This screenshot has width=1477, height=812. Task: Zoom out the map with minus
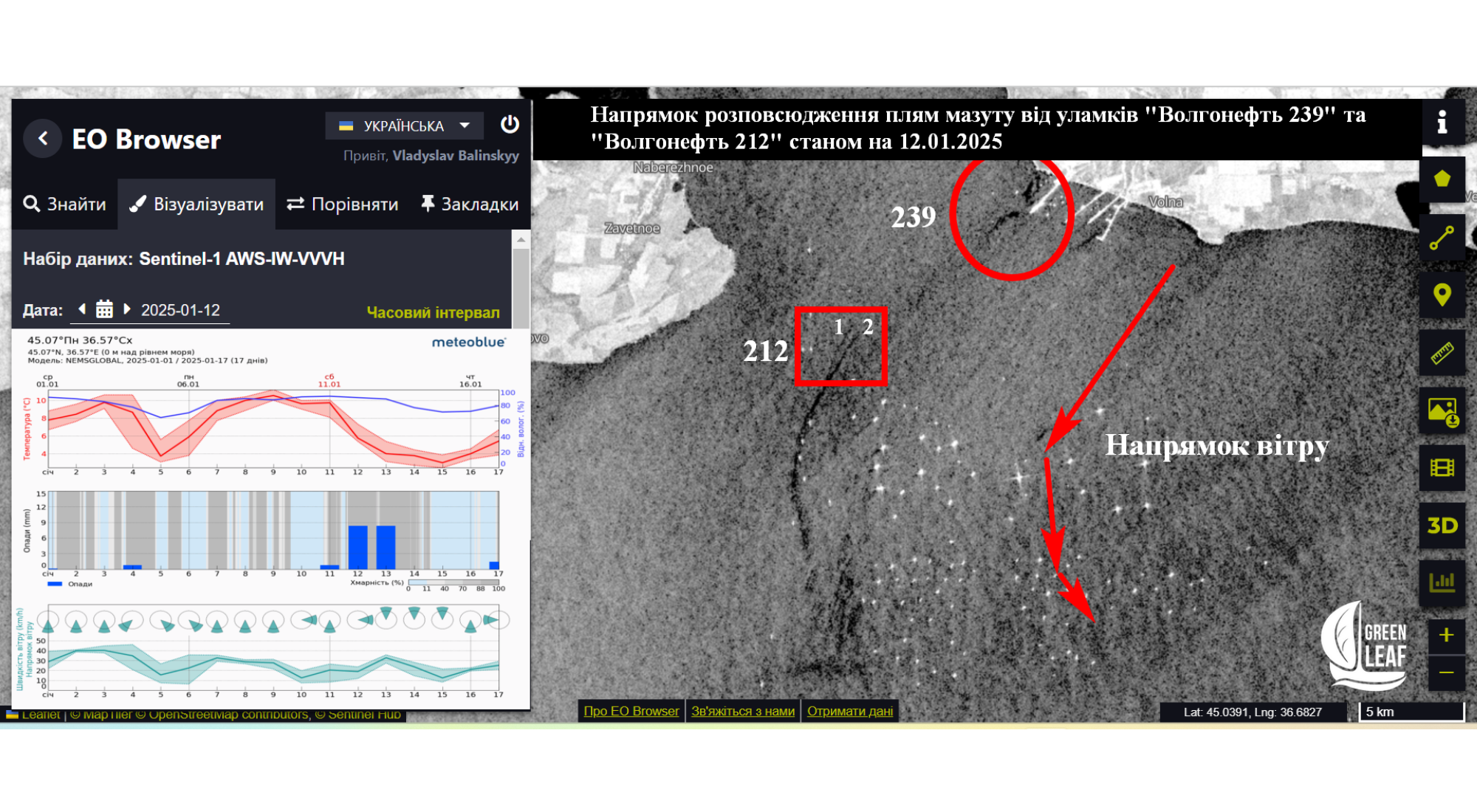coord(1447,672)
